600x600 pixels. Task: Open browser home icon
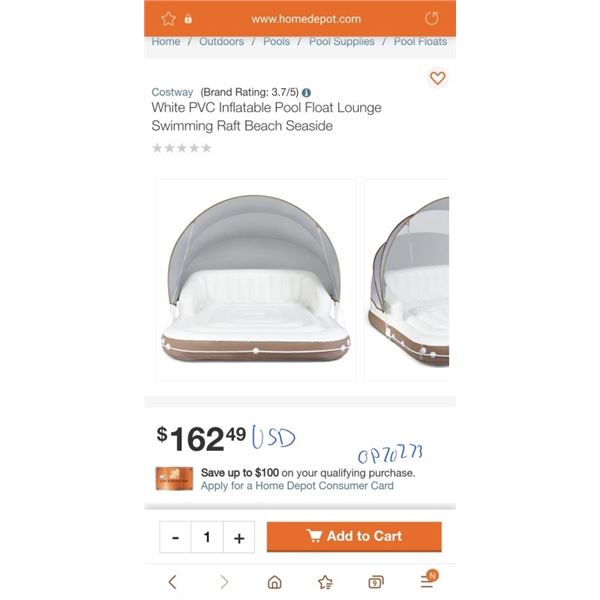point(274,582)
